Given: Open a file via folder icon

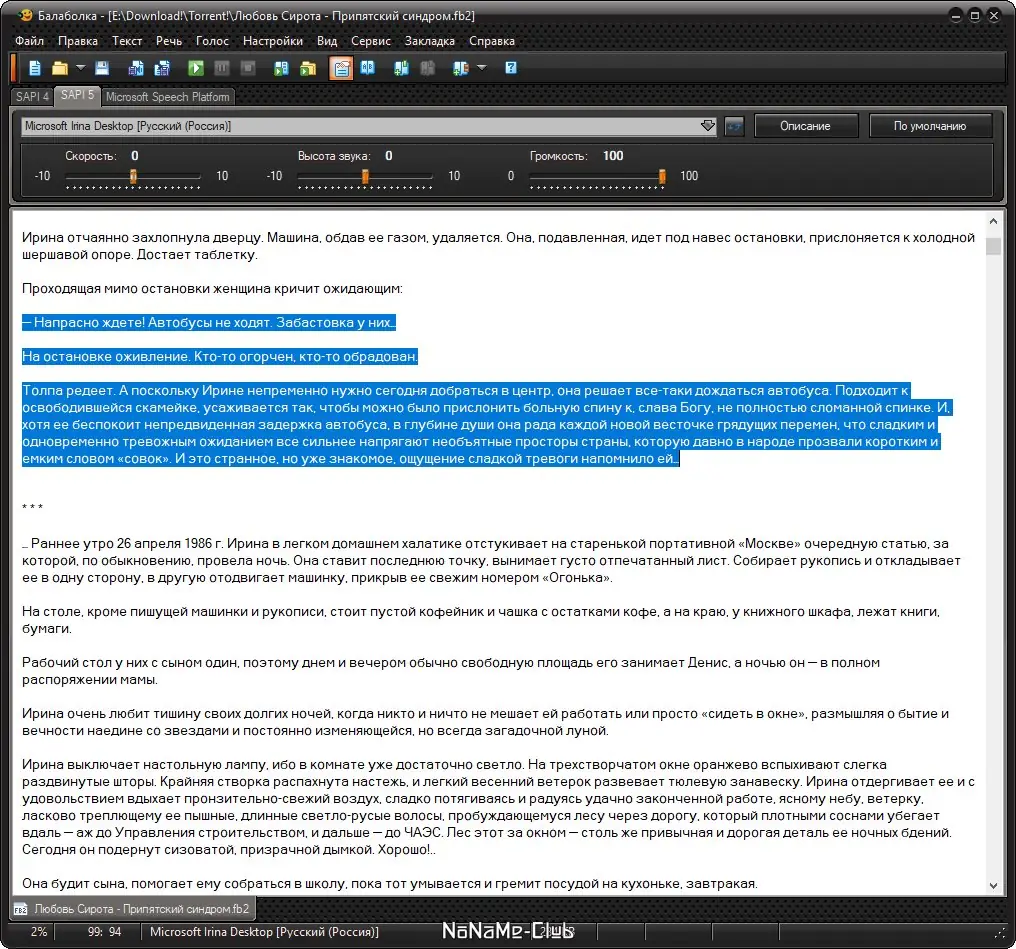Looking at the screenshot, I should [x=60, y=68].
